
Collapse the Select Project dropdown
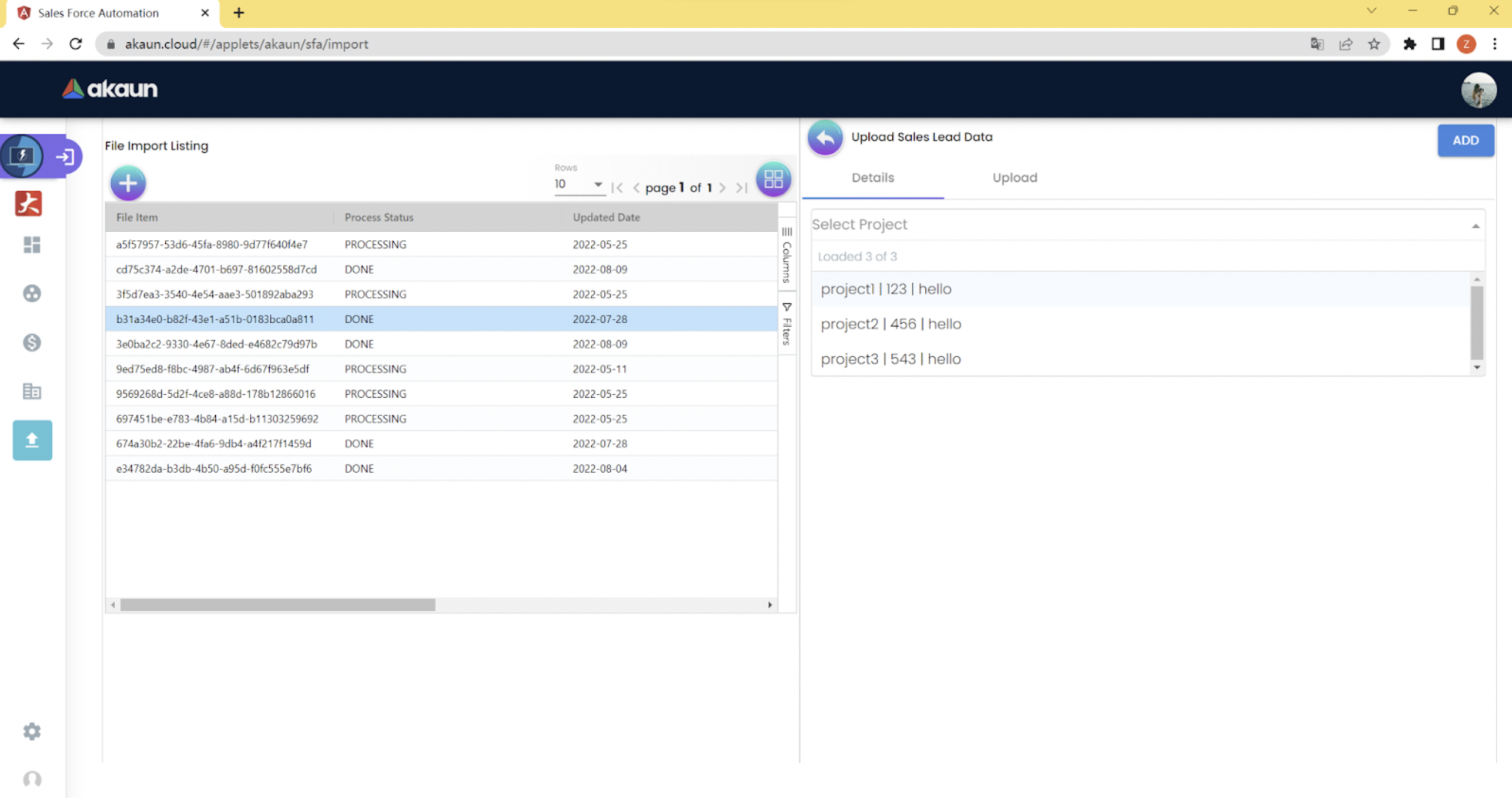click(1475, 226)
